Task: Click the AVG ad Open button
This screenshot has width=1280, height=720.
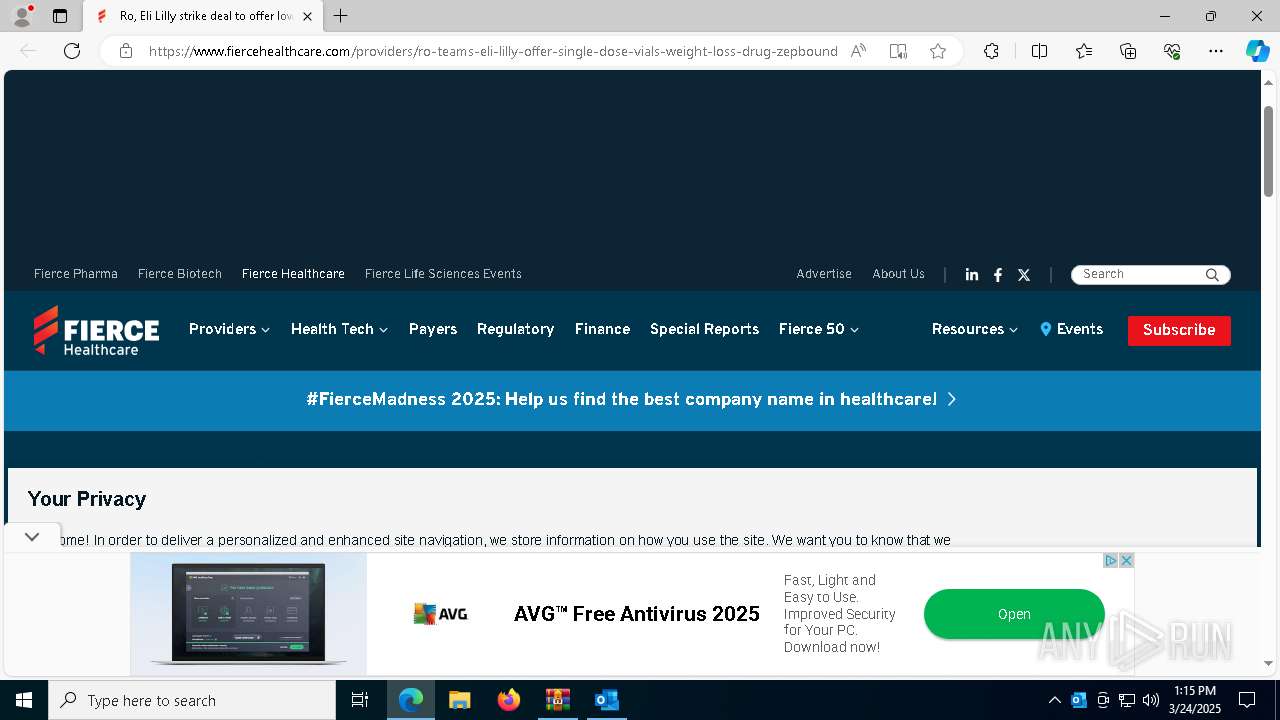Action: (1014, 614)
